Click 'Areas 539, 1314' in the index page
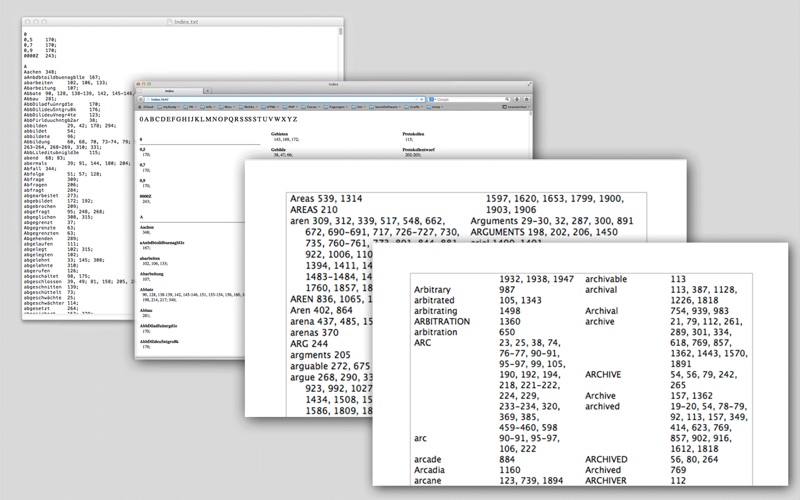The width and height of the screenshot is (800, 500). click(326, 198)
